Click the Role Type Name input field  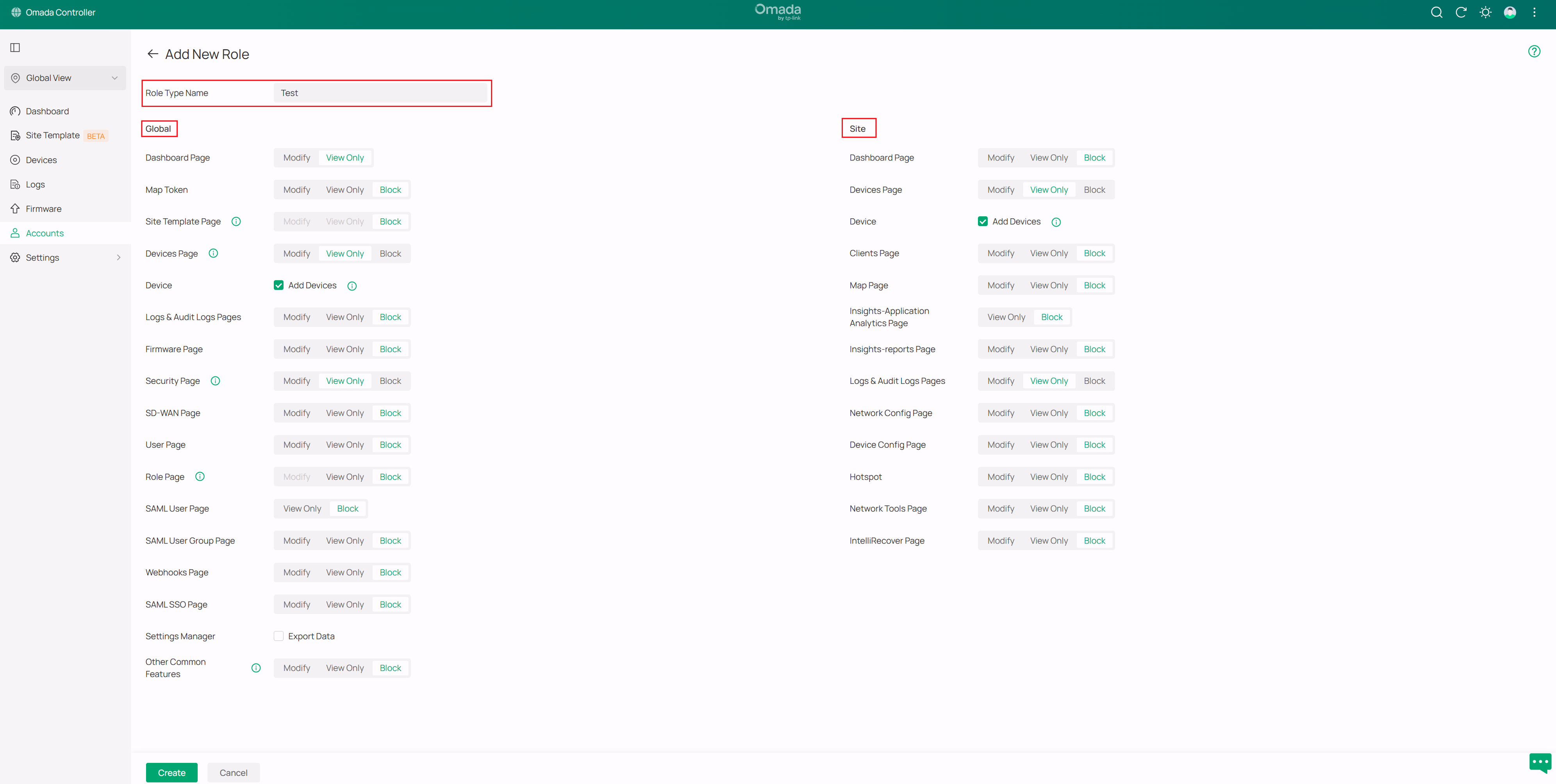pos(380,93)
